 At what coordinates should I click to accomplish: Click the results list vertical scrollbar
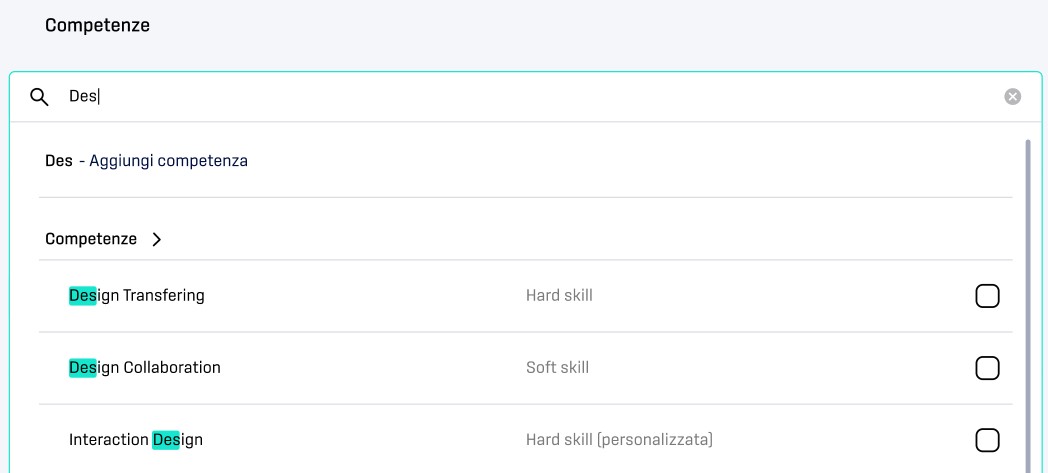point(1028,304)
